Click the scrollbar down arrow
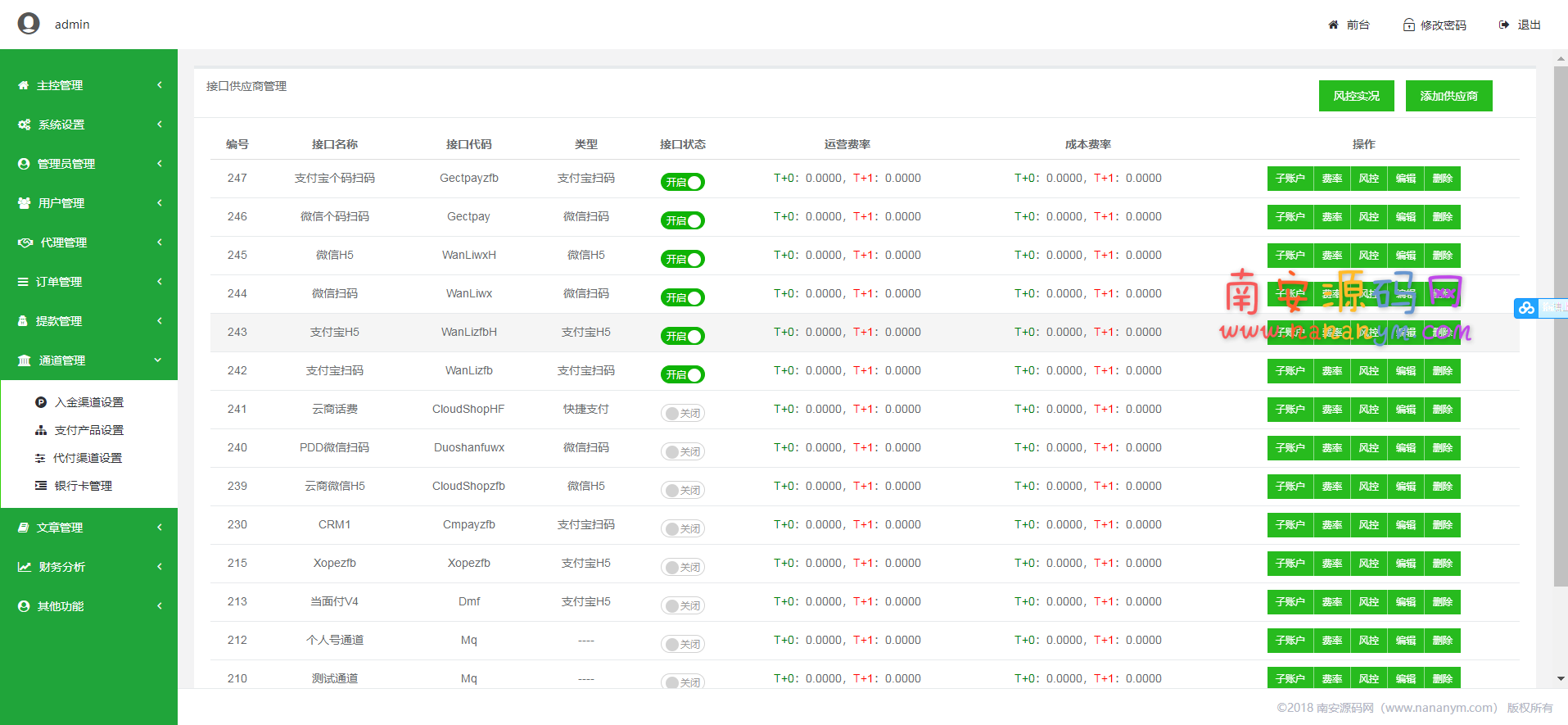This screenshot has height=725, width=1568. tap(1561, 678)
